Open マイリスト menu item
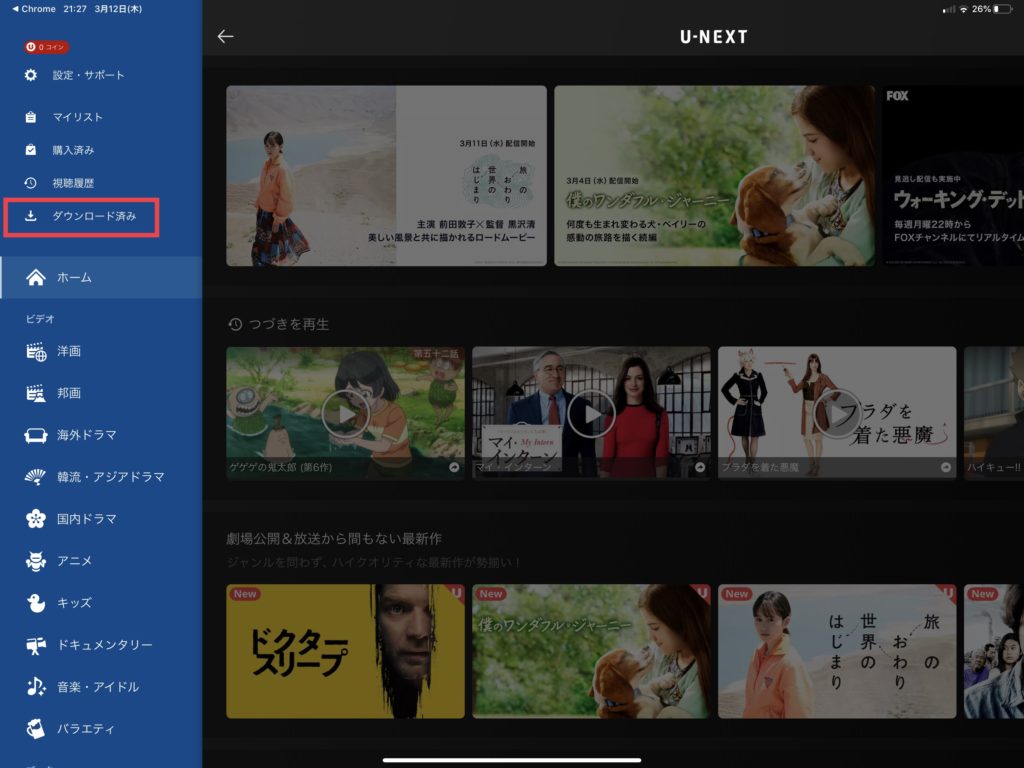Viewport: 1024px width, 768px height. tap(78, 117)
